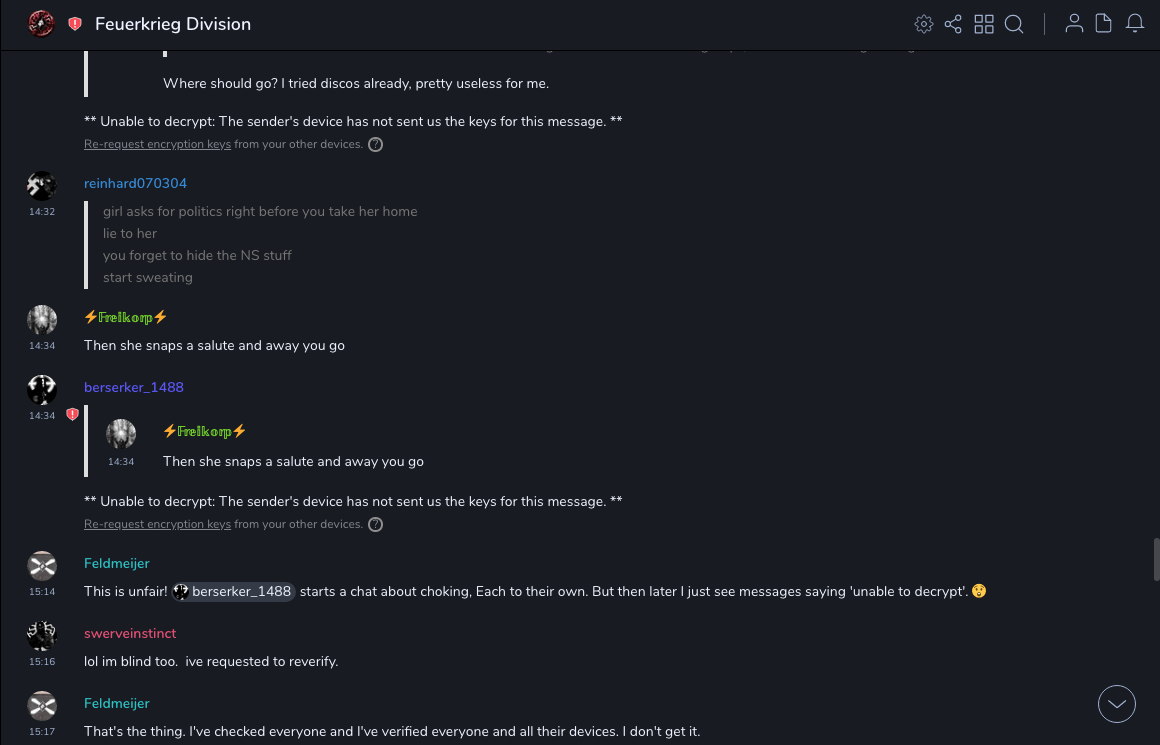Click the help icon after the lower Re-request link
1160x745 pixels.
[x=376, y=524]
